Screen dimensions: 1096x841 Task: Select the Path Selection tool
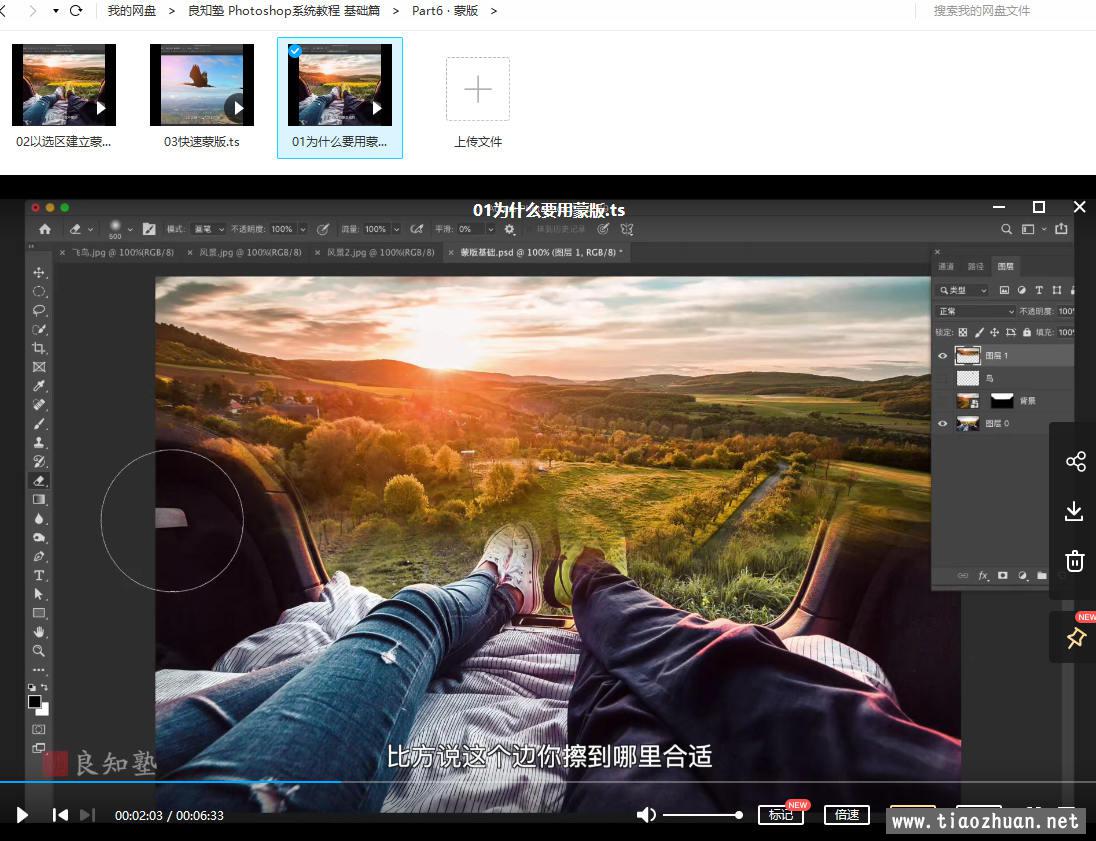tap(39, 594)
